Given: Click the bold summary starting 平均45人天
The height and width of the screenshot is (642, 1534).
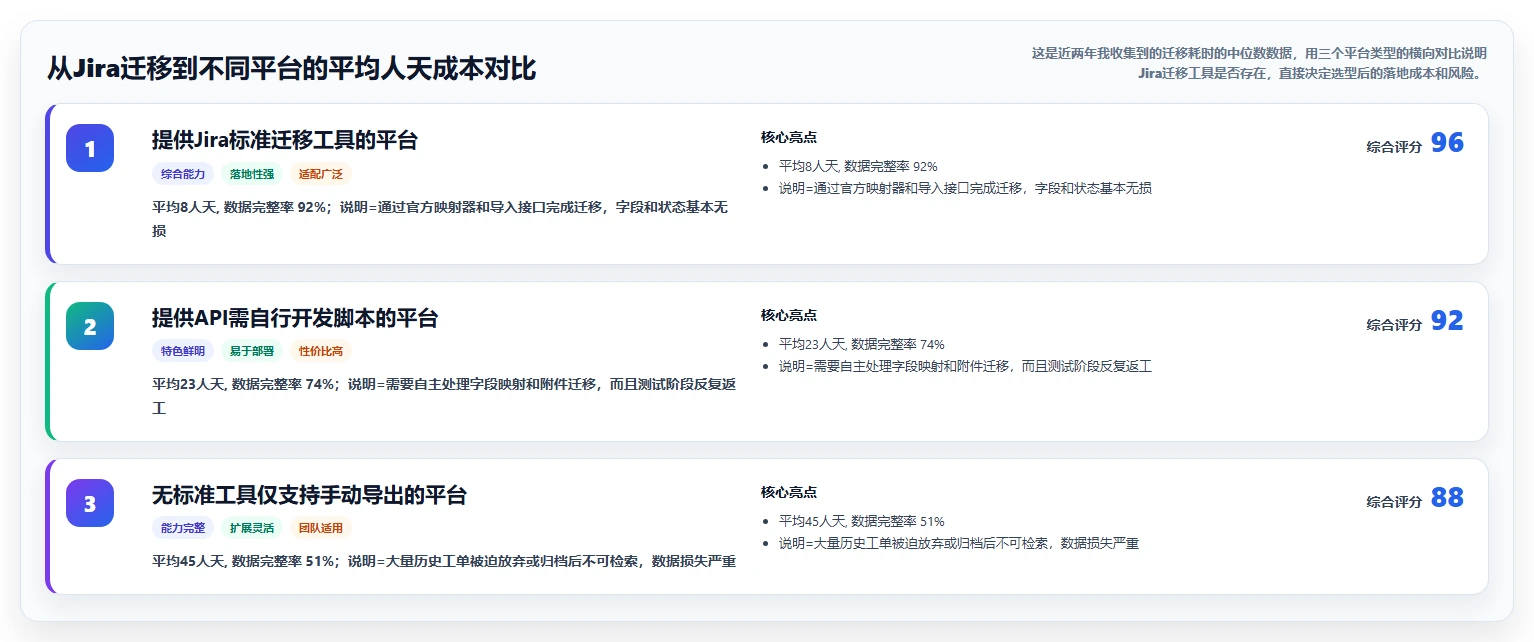Looking at the screenshot, I should pyautogui.click(x=444, y=561).
